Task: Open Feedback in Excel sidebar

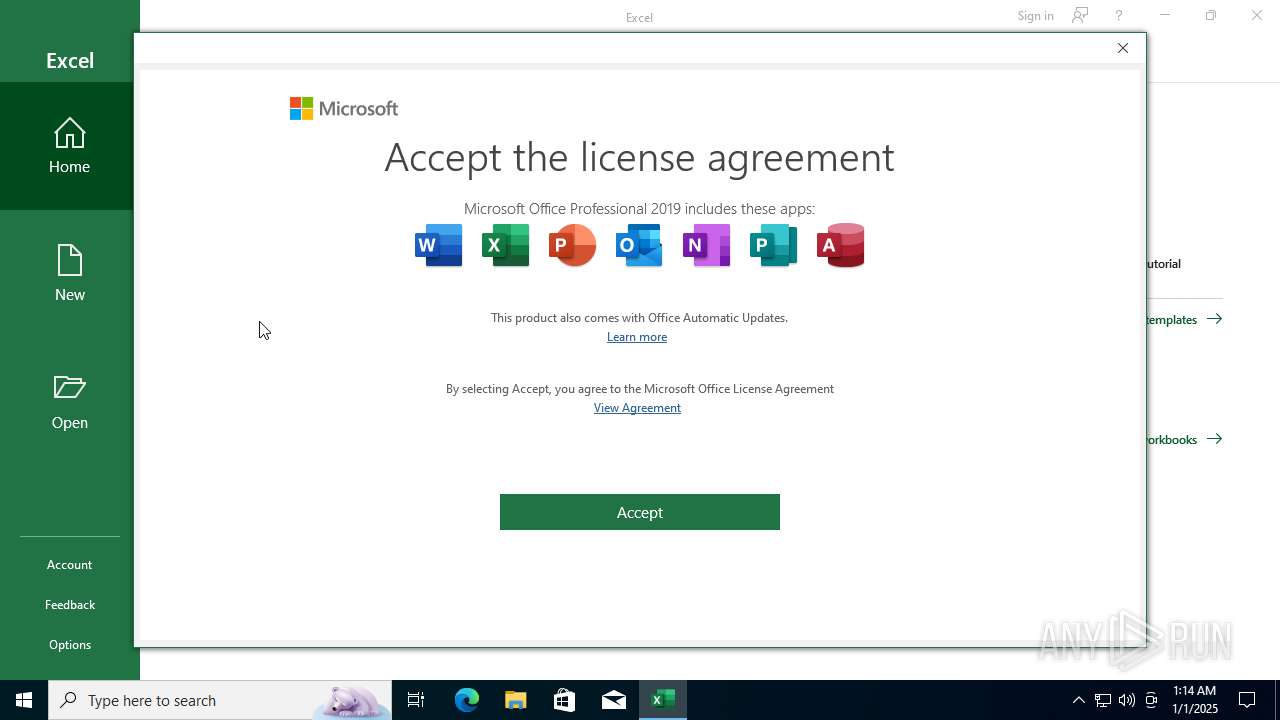Action: pyautogui.click(x=69, y=605)
